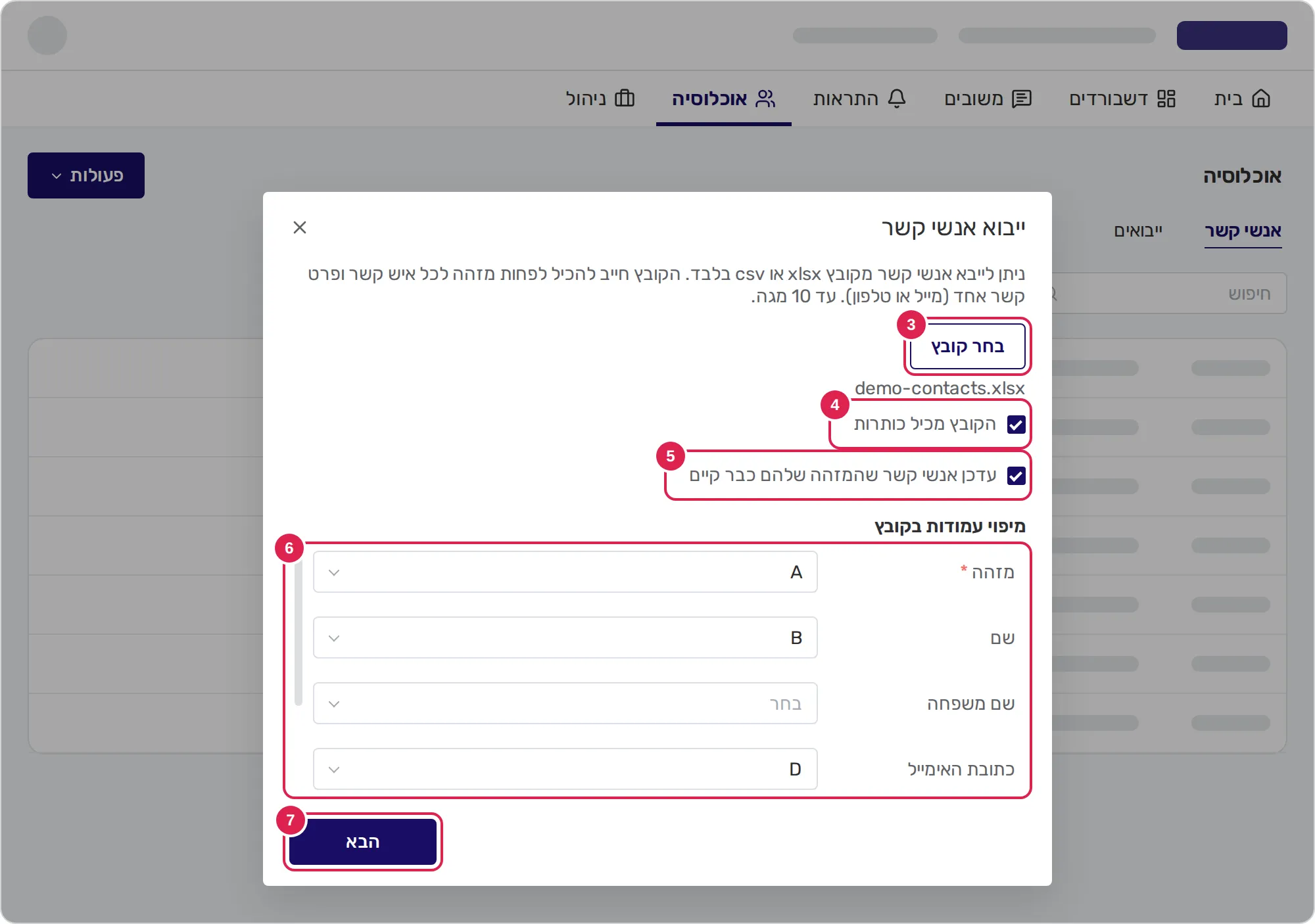Viewport: 1315px width, 924px height.
Task: Click the בחר קובץ file button
Action: [968, 346]
